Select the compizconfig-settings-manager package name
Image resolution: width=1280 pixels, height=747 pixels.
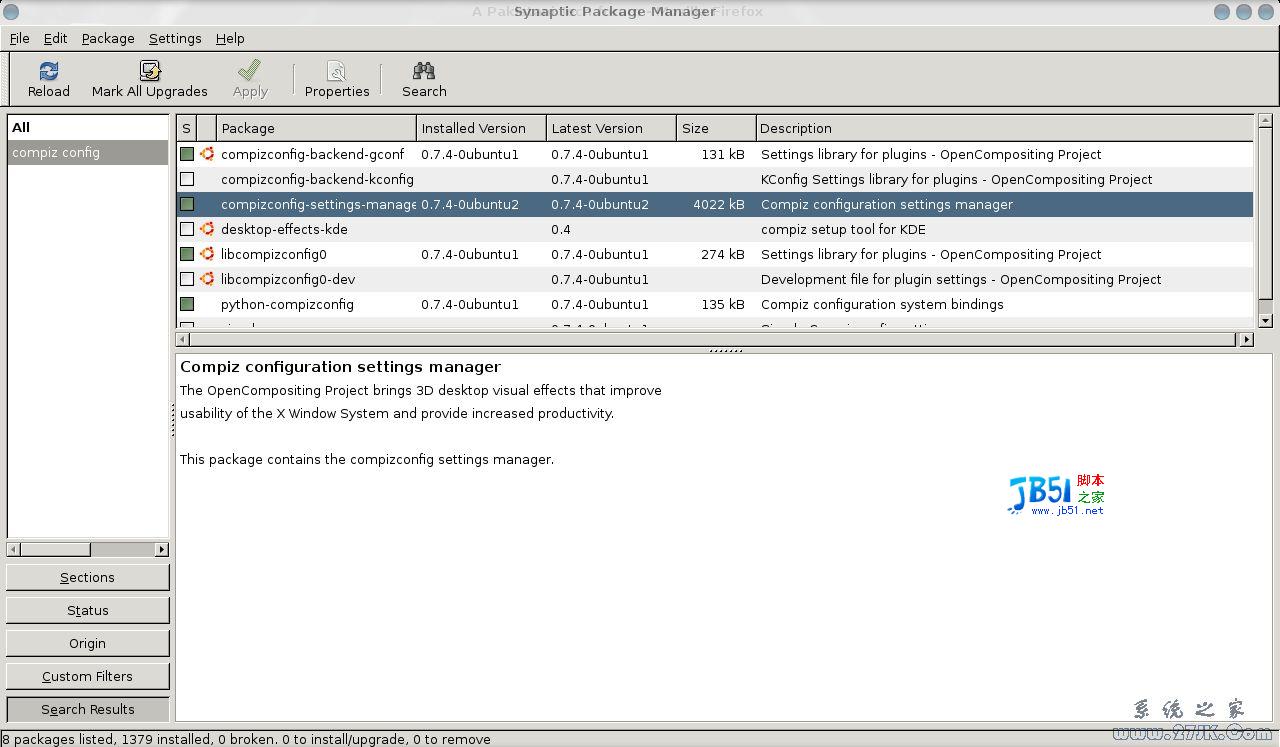point(318,204)
